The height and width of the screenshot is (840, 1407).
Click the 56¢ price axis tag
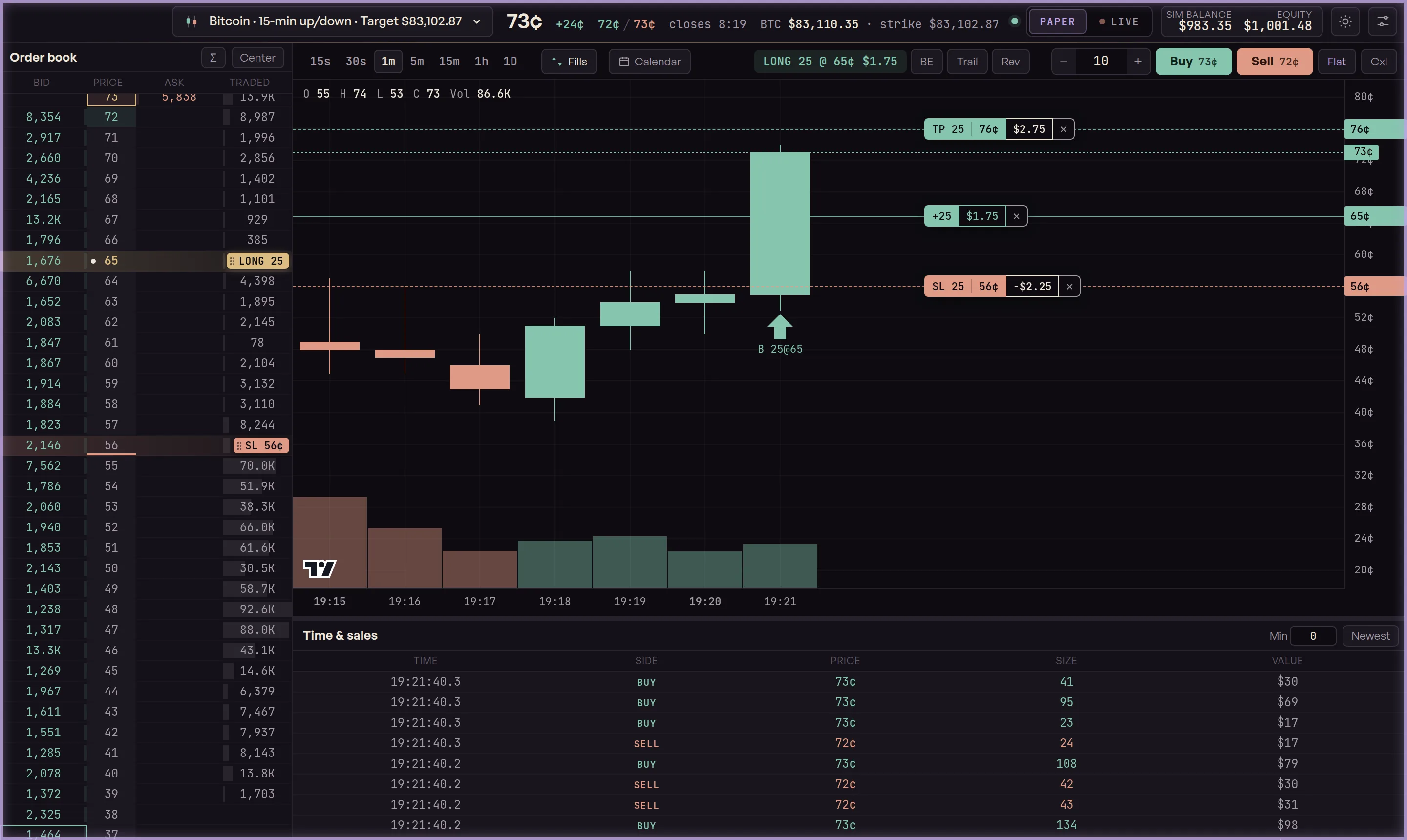point(1374,286)
